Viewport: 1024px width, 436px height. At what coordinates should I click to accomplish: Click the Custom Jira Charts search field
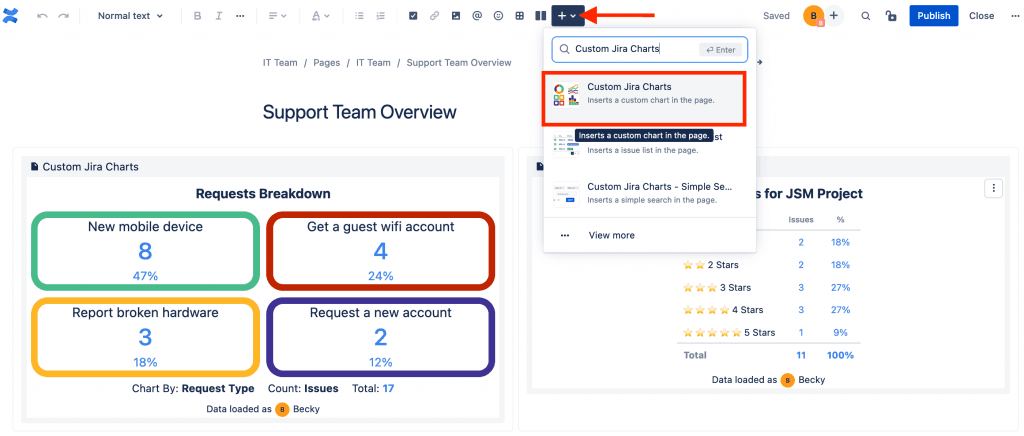(x=650, y=49)
